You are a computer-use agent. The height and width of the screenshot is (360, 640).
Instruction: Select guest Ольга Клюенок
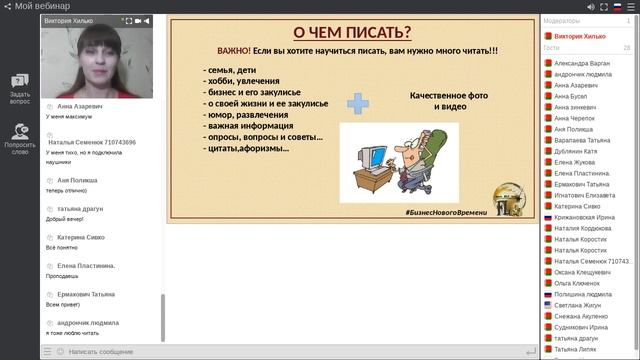click(x=577, y=283)
